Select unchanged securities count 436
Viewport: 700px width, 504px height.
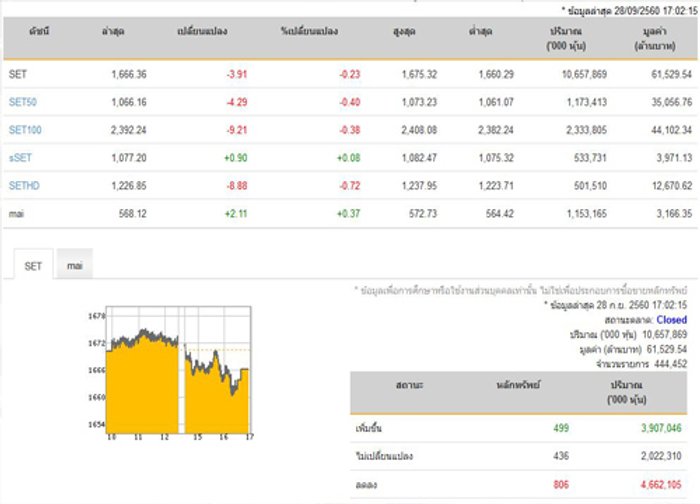click(561, 456)
